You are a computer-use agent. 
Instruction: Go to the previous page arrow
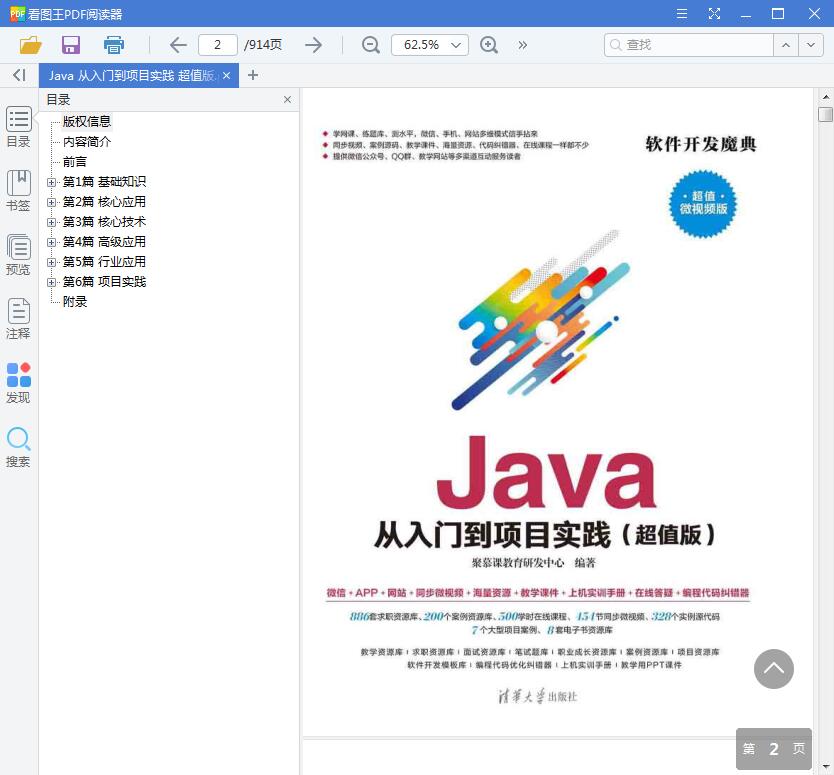click(178, 45)
